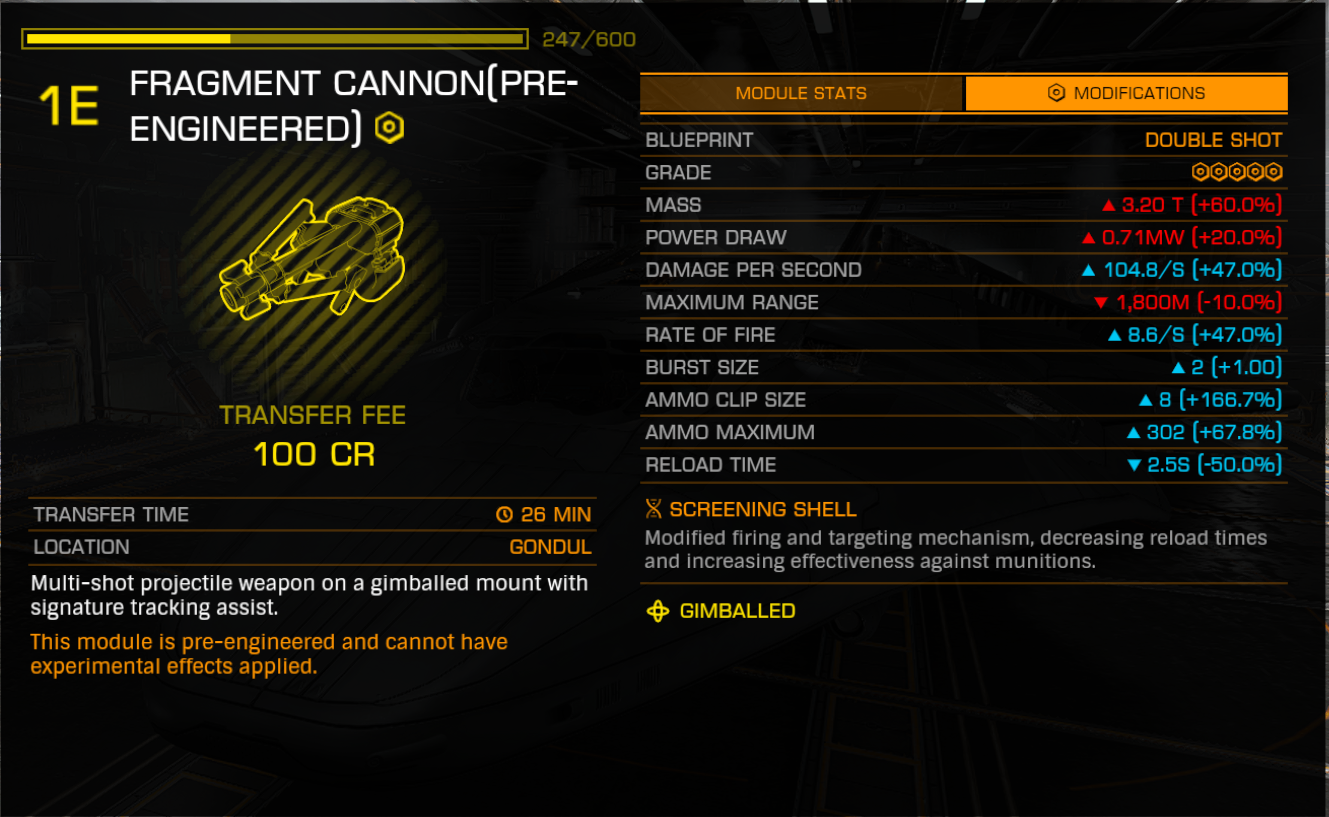Click the blue down arrow on Reload Time

pos(1134,465)
